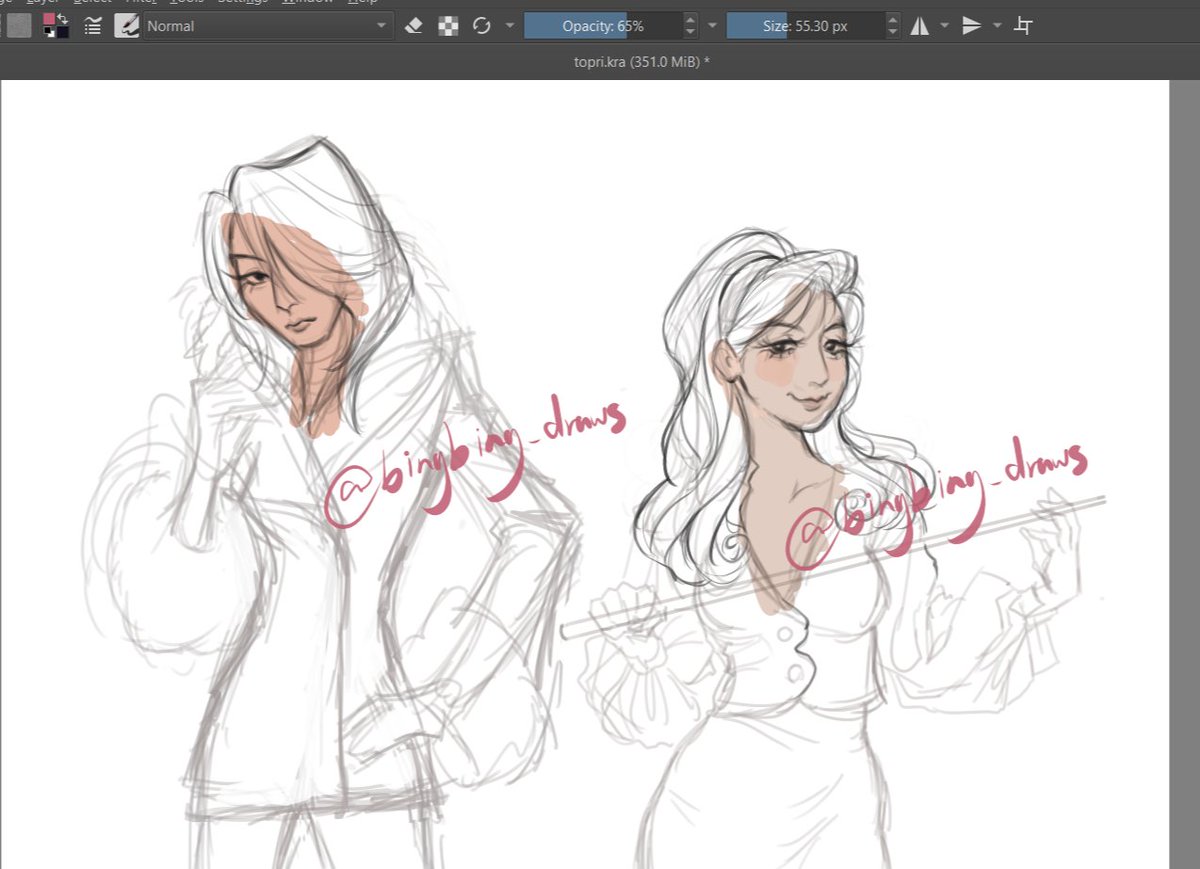Expand horizontal mirror options arrow
The image size is (1200, 869).
pyautogui.click(x=945, y=26)
